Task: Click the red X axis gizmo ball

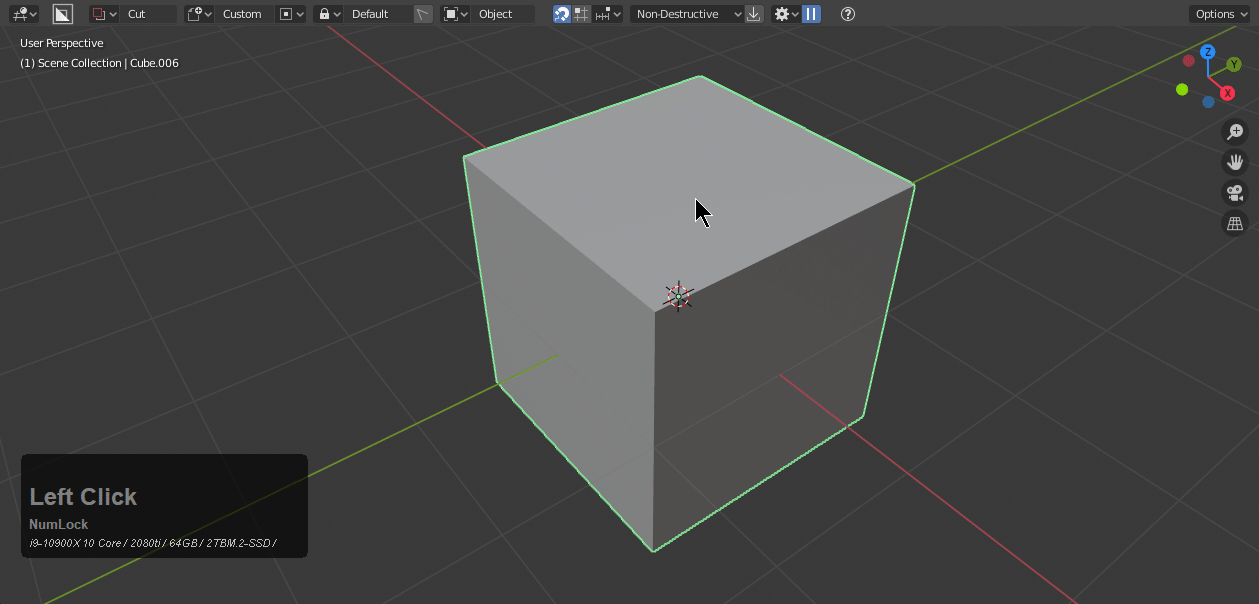Action: click(1227, 93)
